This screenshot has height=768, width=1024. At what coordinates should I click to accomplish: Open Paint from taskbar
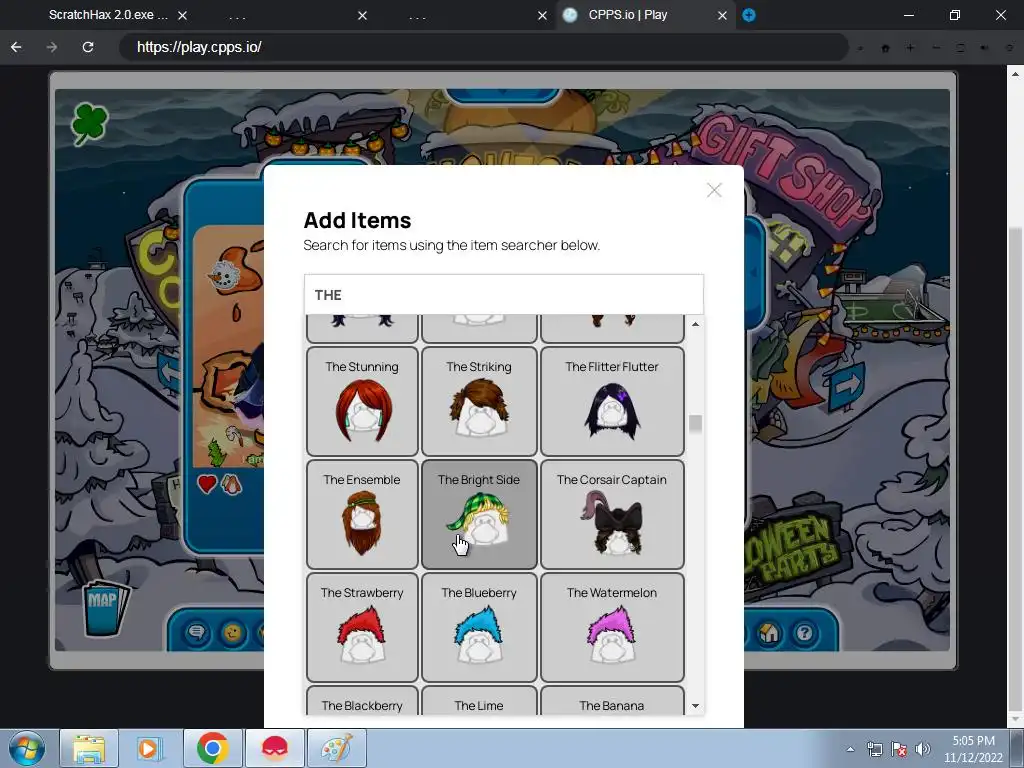tap(336, 748)
